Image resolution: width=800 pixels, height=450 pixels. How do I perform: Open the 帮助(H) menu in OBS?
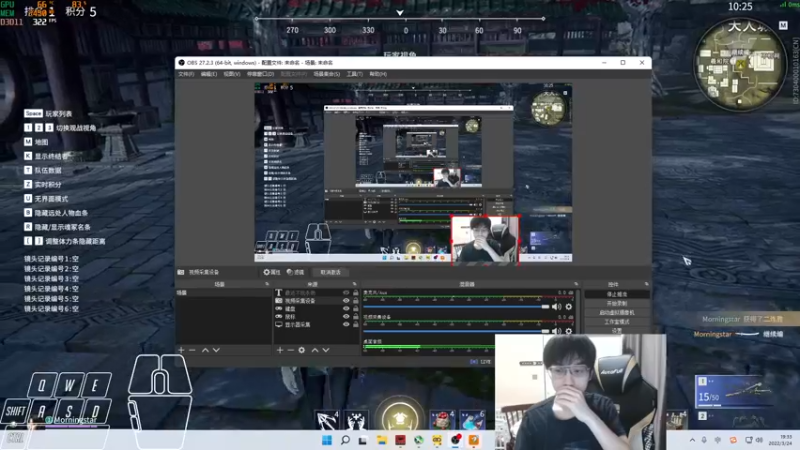378,74
